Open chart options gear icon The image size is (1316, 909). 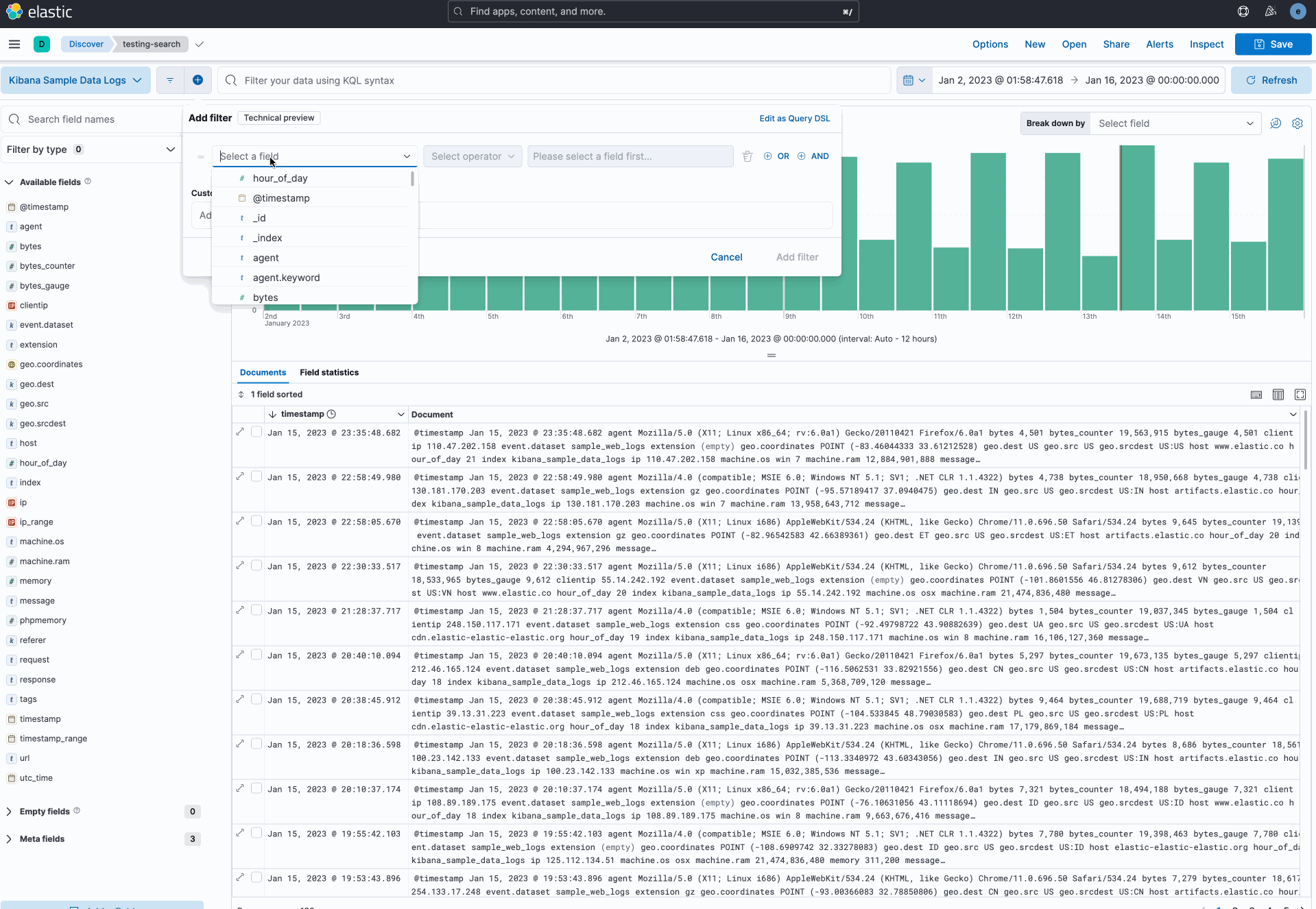pos(1297,123)
